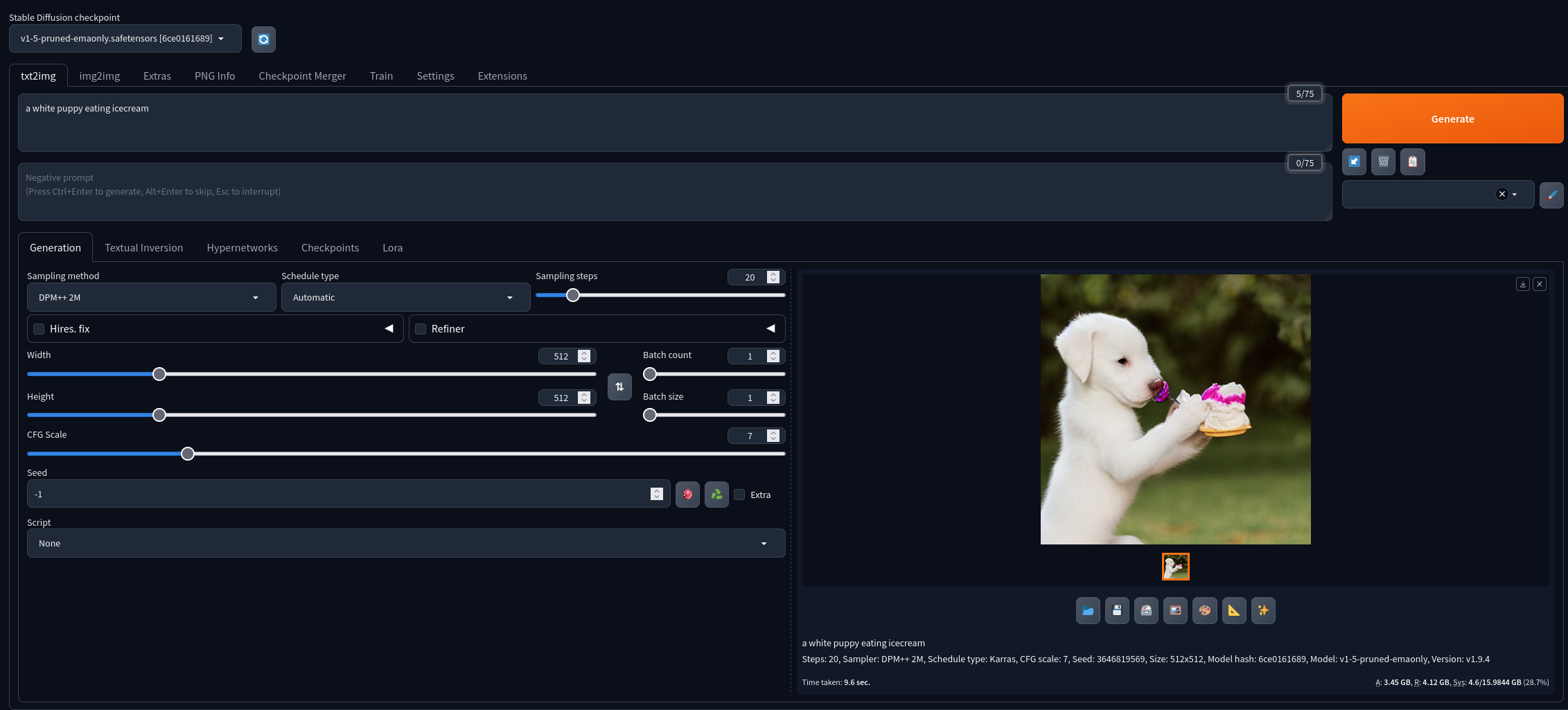
Task: Open the styles selection dropdown
Action: click(1438, 195)
